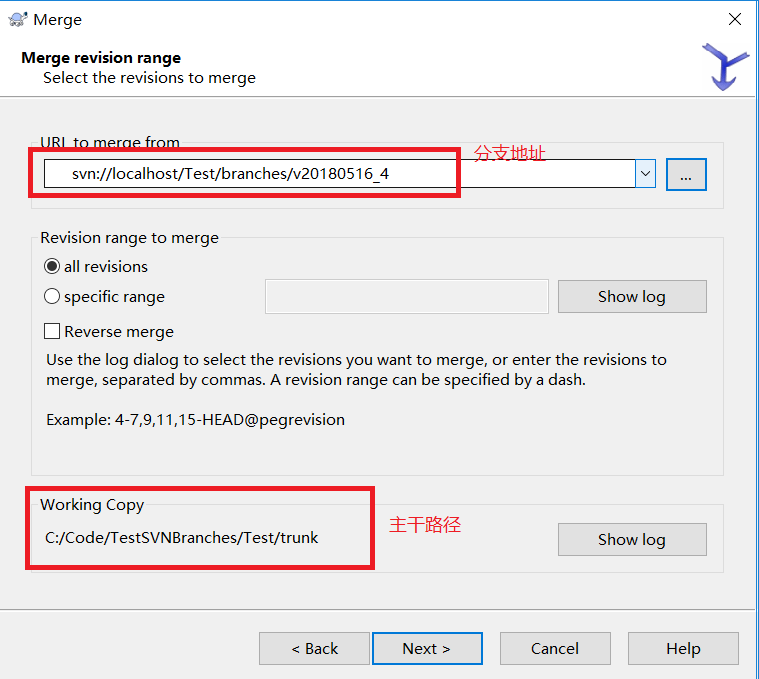Show log for the Working Copy
This screenshot has width=759, height=679.
point(632,539)
